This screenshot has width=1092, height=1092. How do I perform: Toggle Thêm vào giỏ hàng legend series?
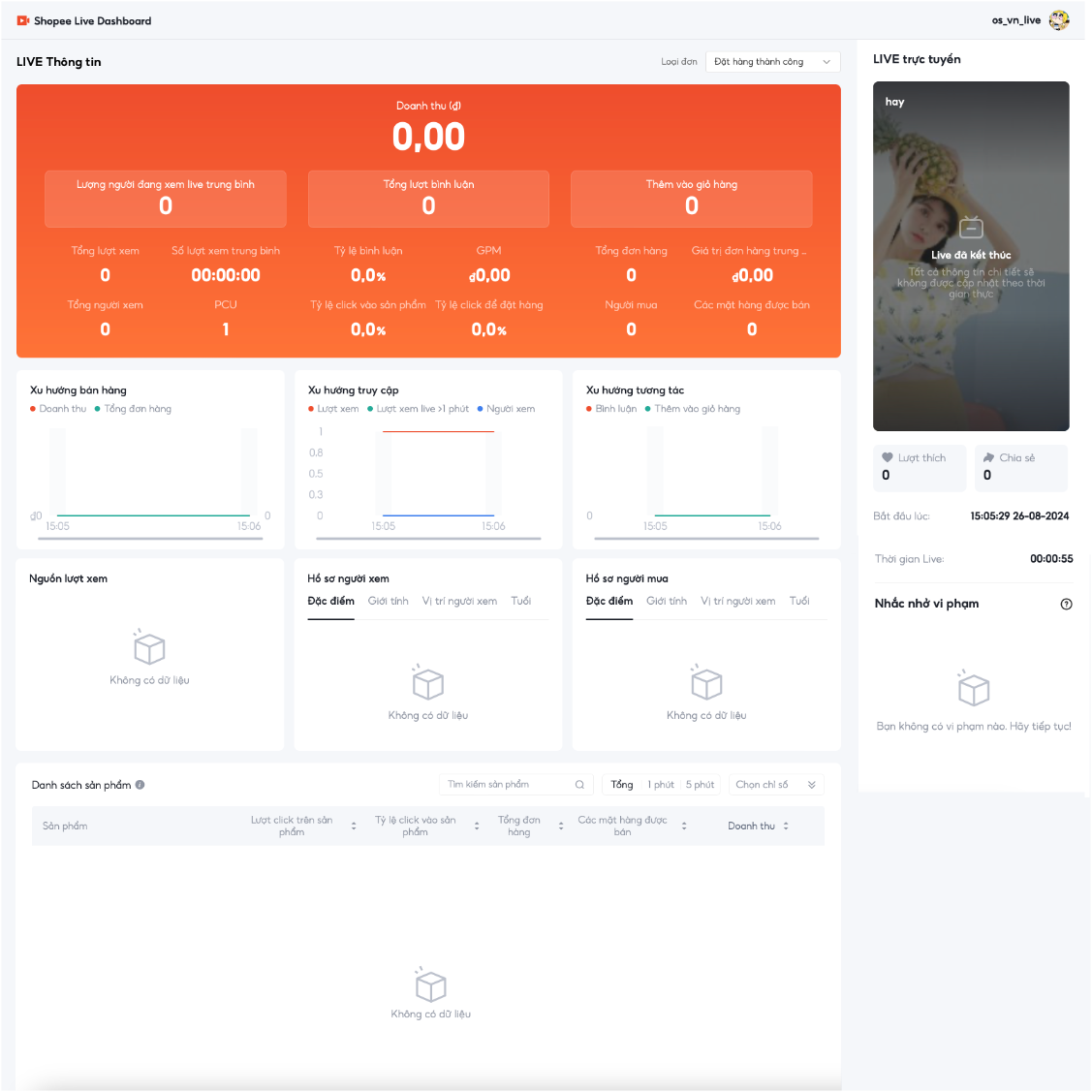click(692, 409)
